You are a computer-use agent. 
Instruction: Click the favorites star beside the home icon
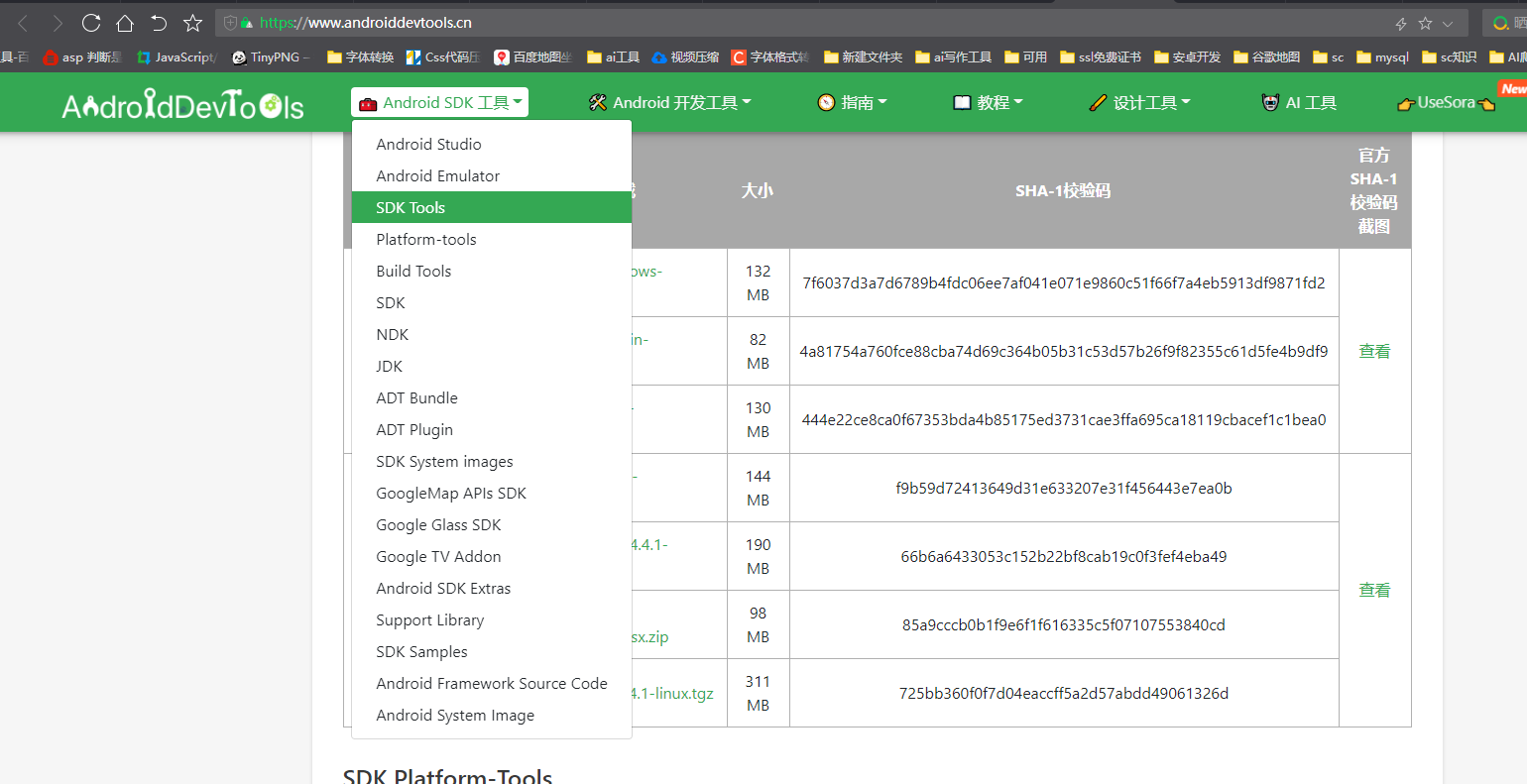193,23
